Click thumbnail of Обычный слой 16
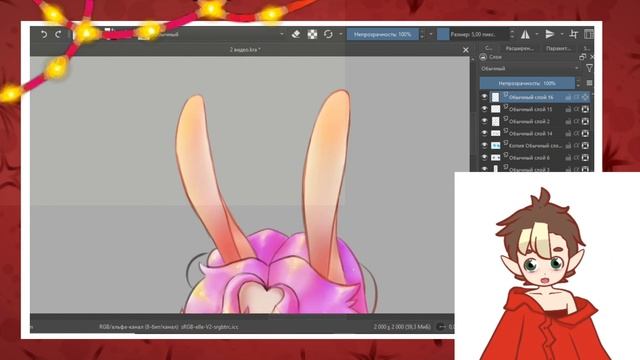This screenshot has height=360, width=640. pyautogui.click(x=495, y=97)
